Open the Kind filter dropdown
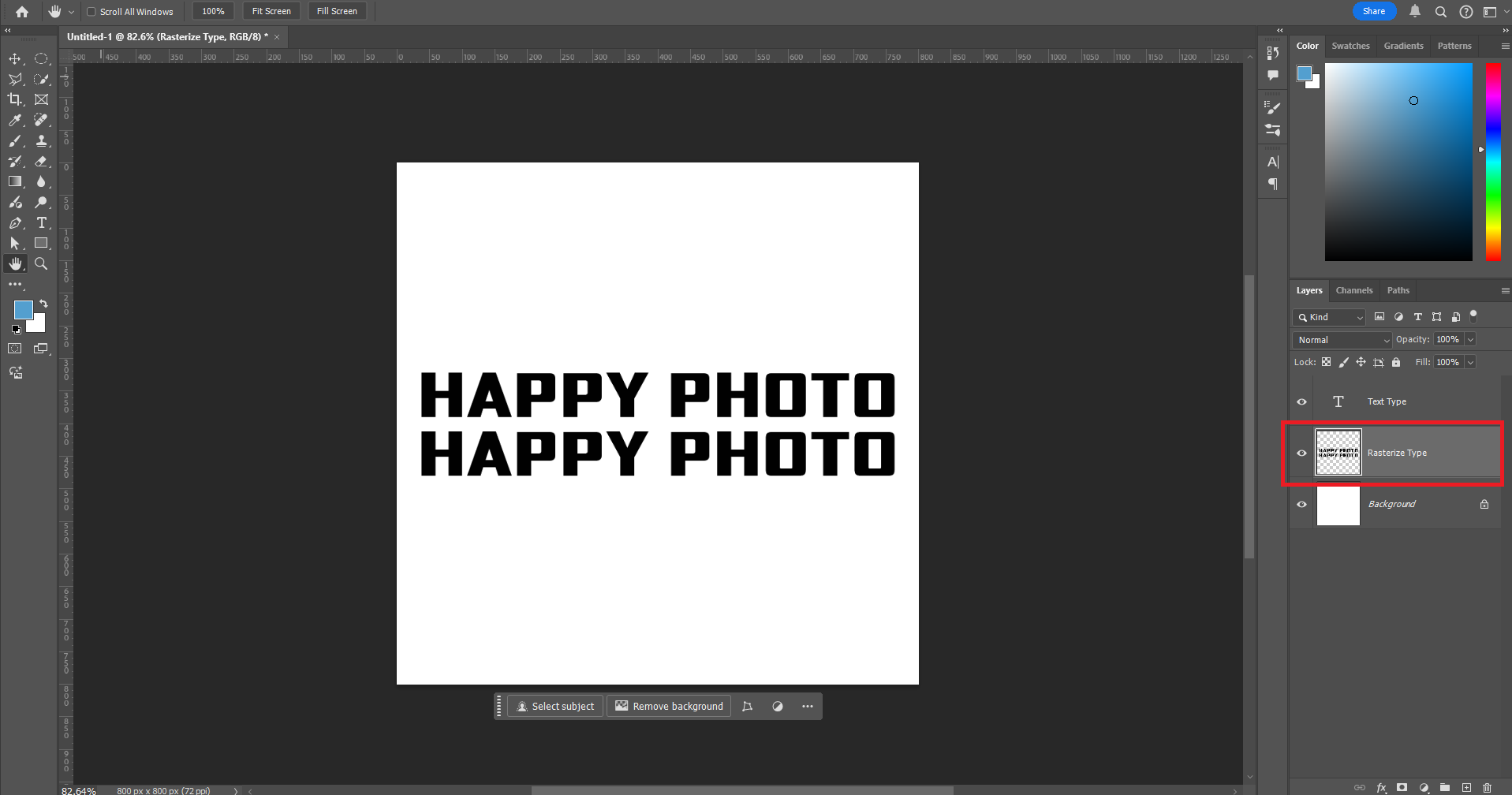 coord(1329,317)
